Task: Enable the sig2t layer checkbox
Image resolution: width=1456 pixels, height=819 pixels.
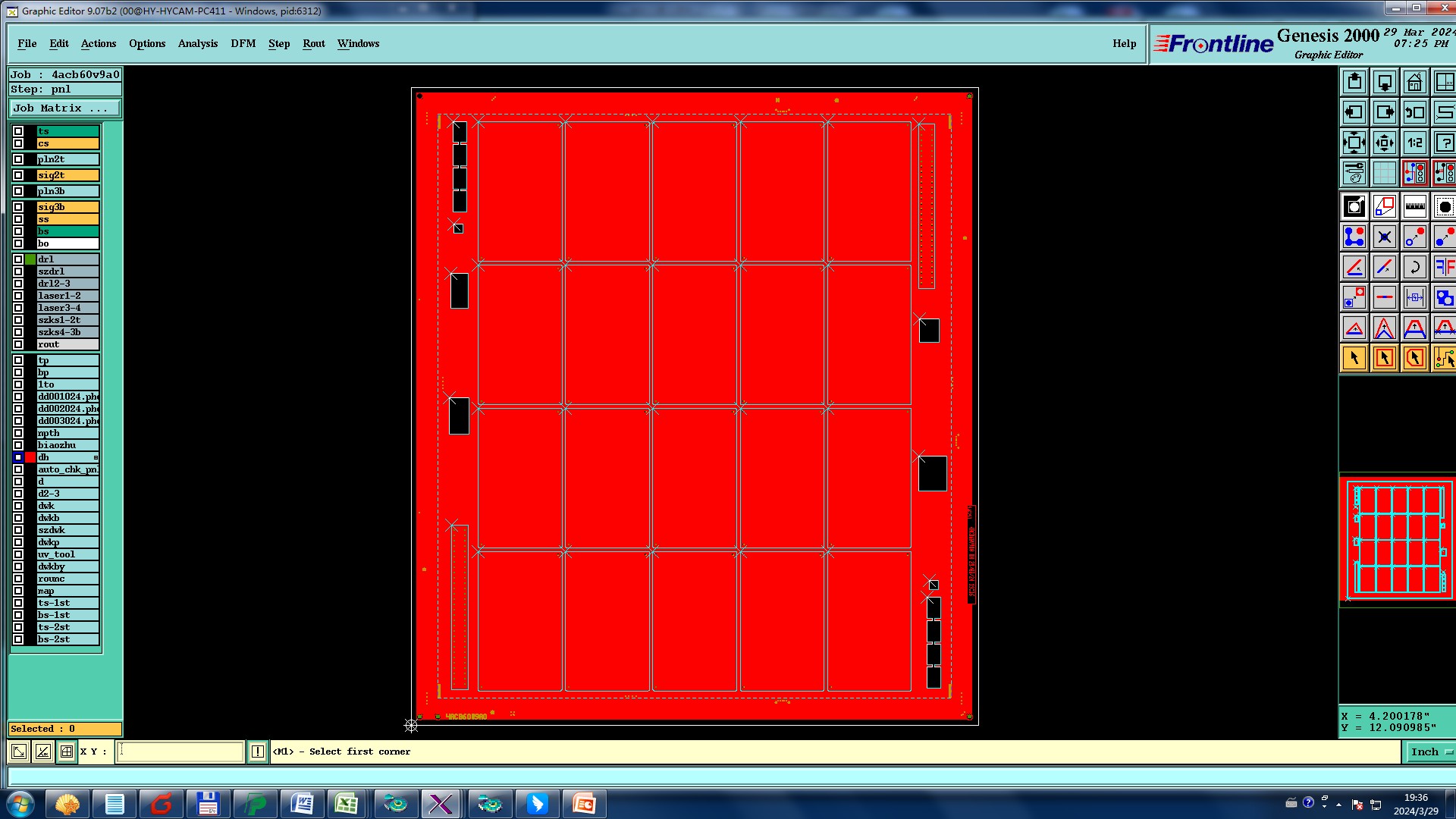Action: point(18,175)
